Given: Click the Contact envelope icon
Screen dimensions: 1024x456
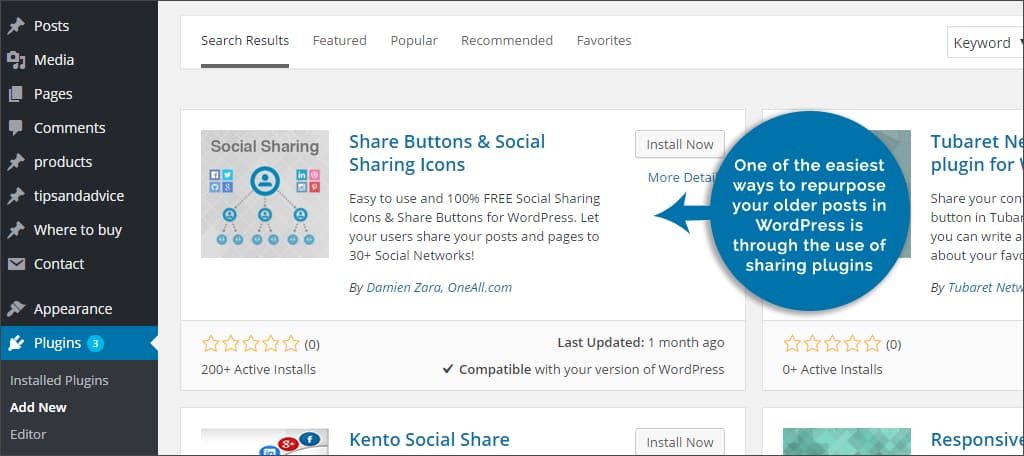Looking at the screenshot, I should point(16,264).
